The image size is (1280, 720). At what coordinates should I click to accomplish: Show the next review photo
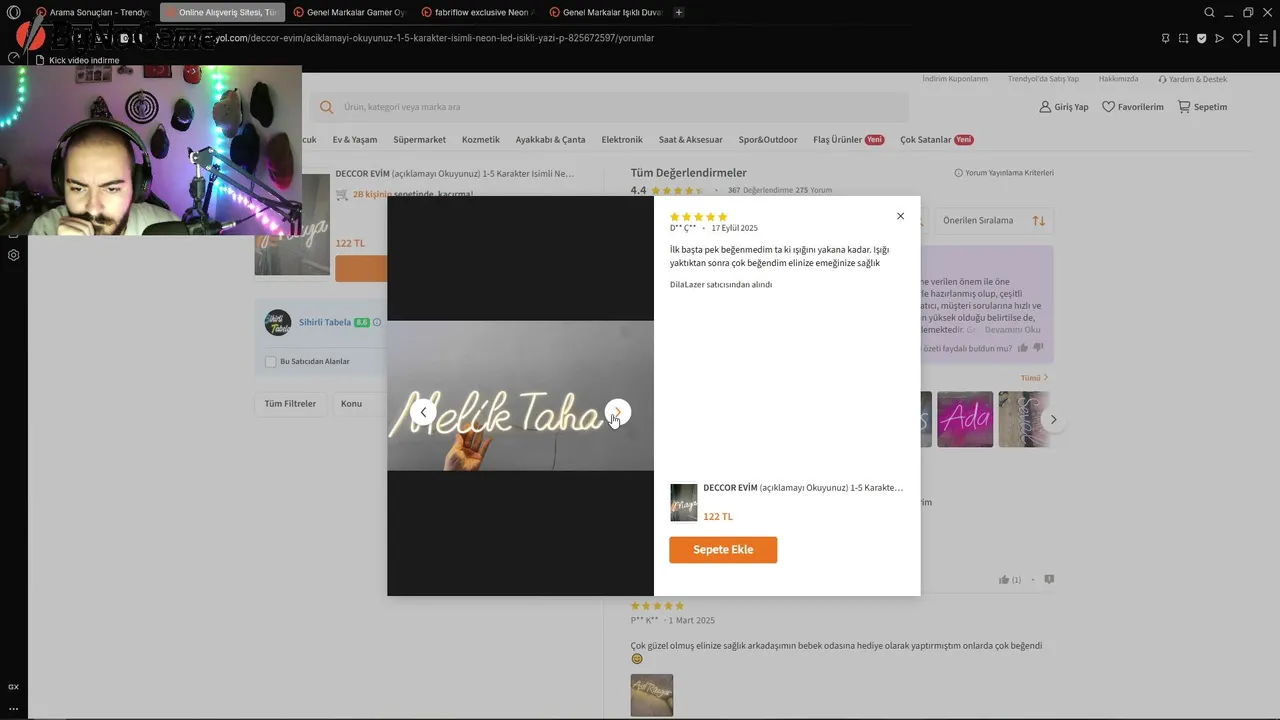click(618, 412)
